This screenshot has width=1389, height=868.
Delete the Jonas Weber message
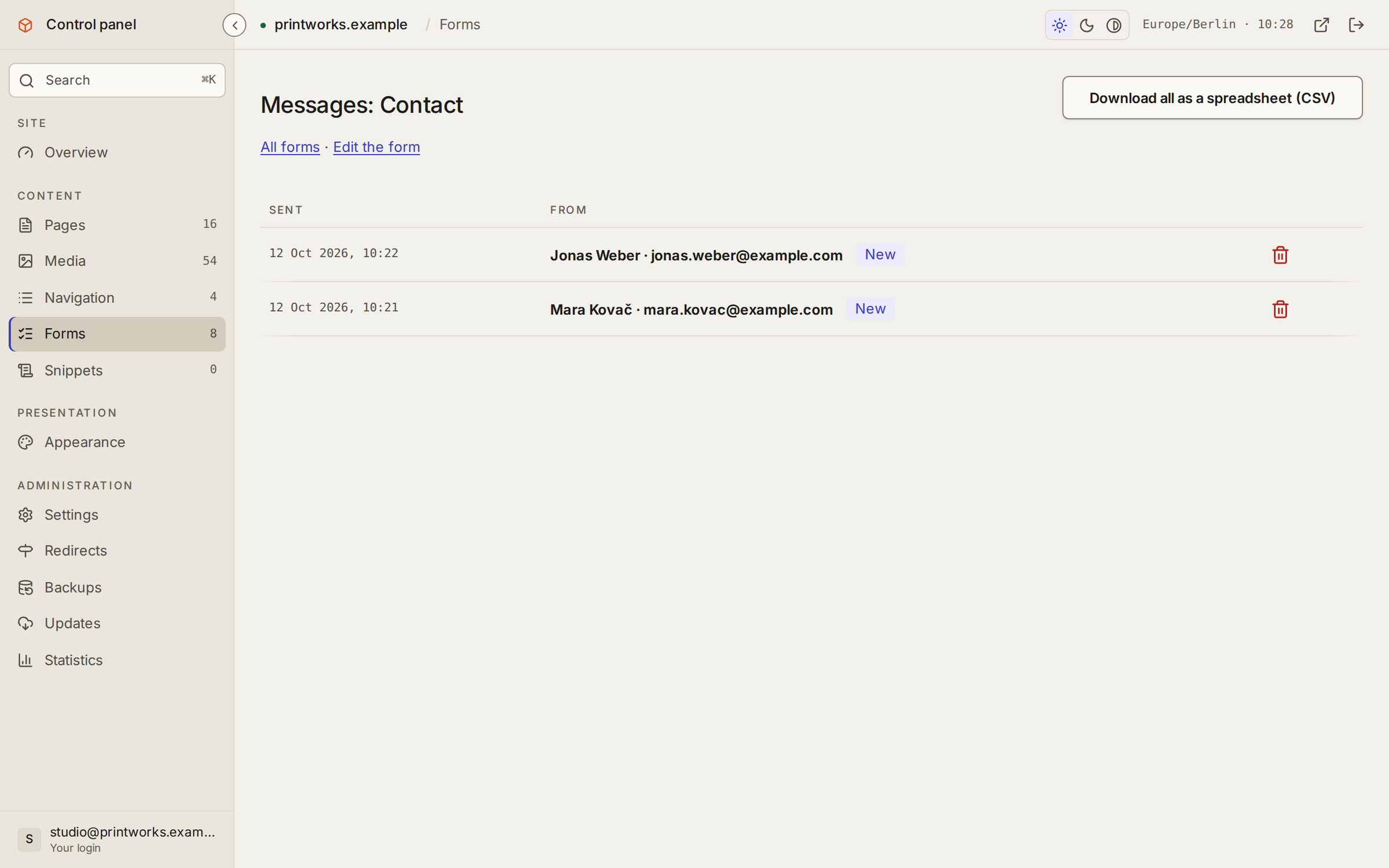pyautogui.click(x=1280, y=255)
